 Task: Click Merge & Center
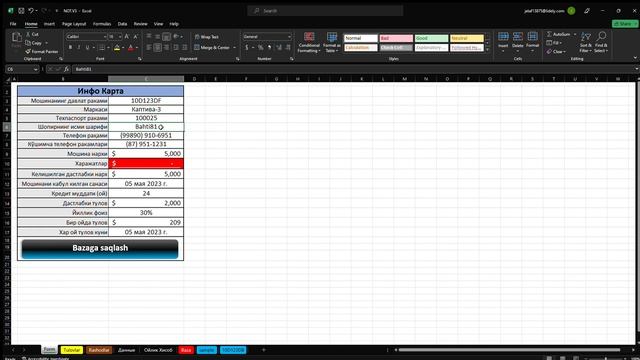click(x=212, y=48)
